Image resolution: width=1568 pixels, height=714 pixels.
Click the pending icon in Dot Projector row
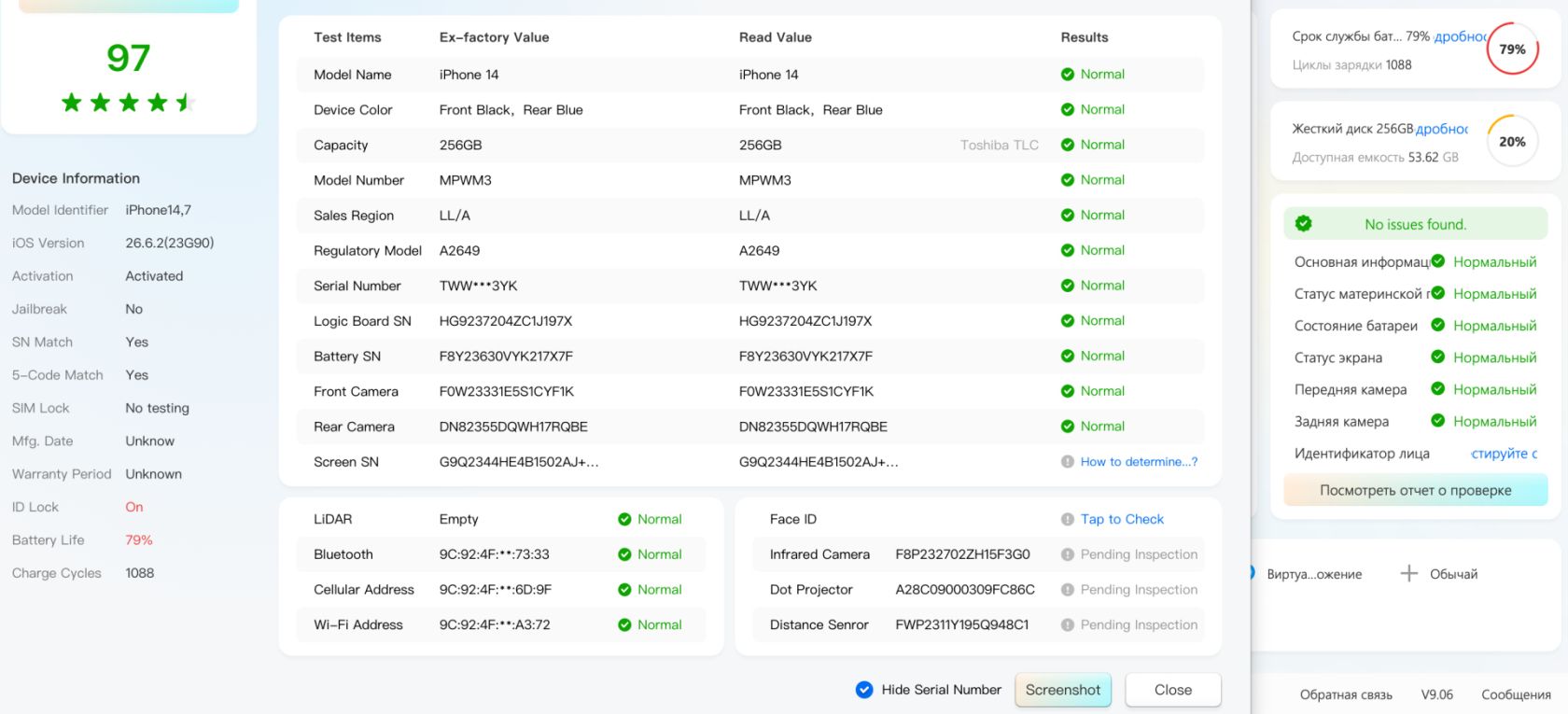pyautogui.click(x=1068, y=590)
